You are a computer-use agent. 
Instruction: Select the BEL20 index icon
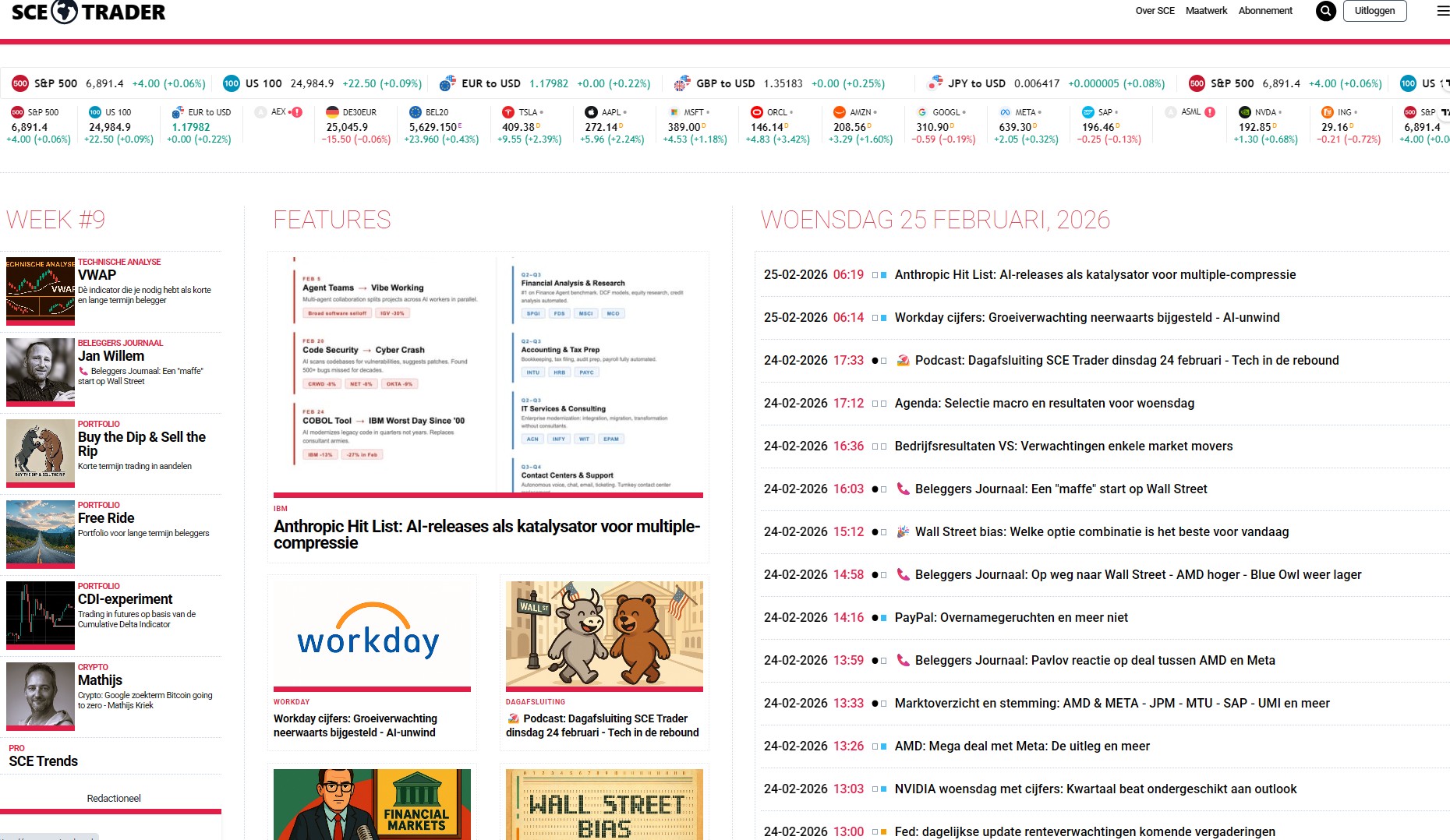pos(415,112)
